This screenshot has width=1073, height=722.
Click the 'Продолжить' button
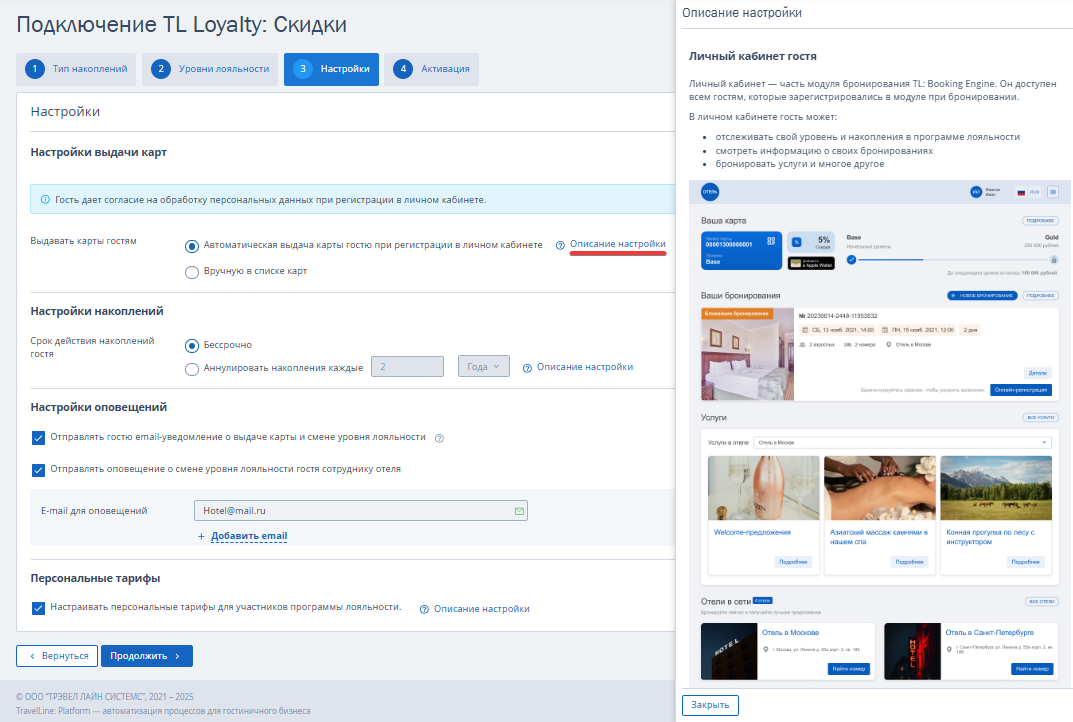pyautogui.click(x=147, y=656)
